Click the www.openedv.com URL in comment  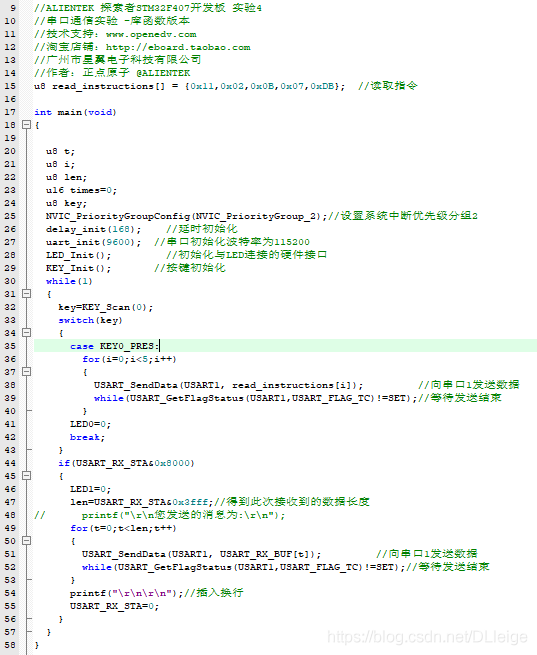tap(151, 34)
